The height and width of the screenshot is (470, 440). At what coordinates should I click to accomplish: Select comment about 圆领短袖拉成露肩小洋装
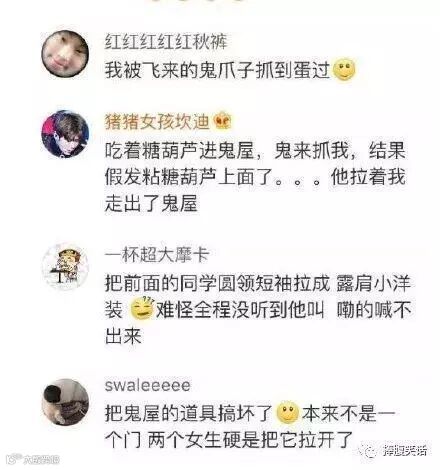pos(258,309)
